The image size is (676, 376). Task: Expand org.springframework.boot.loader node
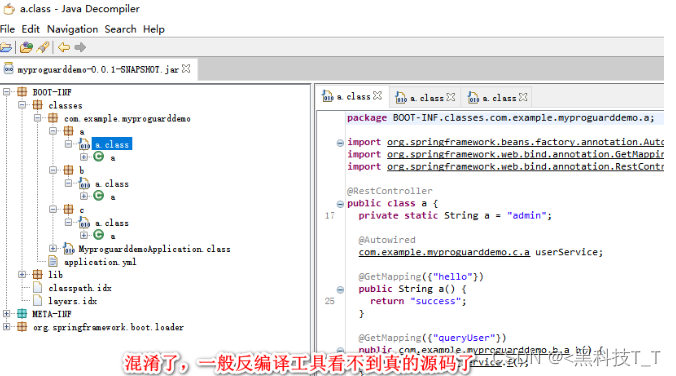pyautogui.click(x=6, y=326)
